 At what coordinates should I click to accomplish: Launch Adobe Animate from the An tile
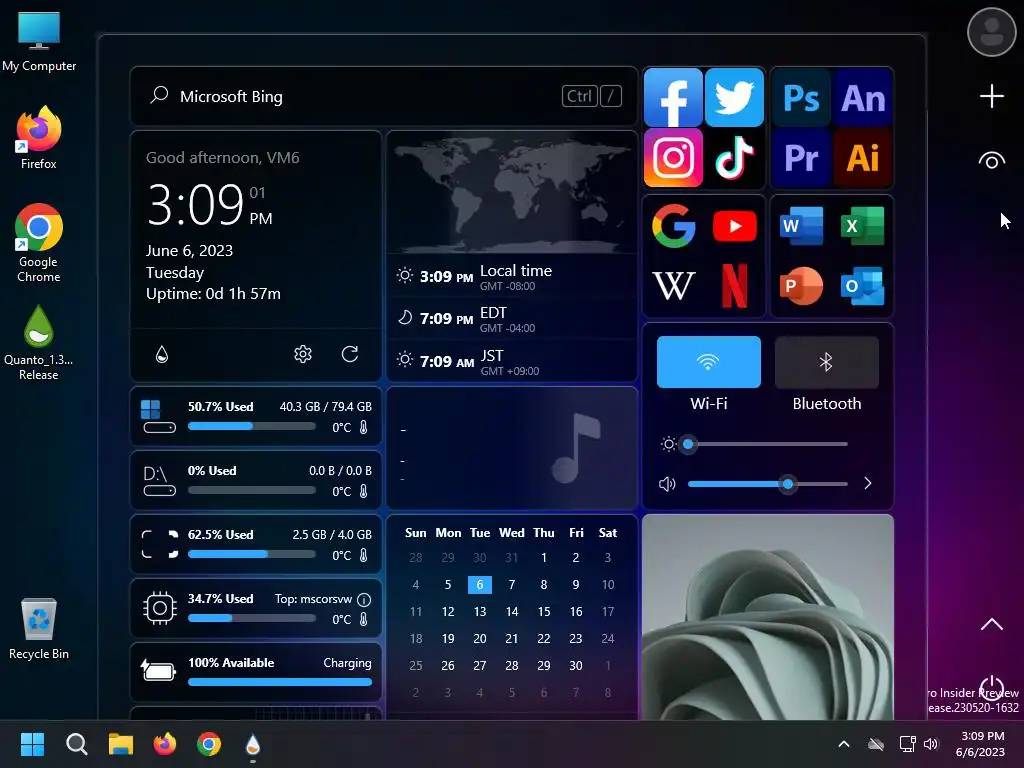tap(863, 98)
